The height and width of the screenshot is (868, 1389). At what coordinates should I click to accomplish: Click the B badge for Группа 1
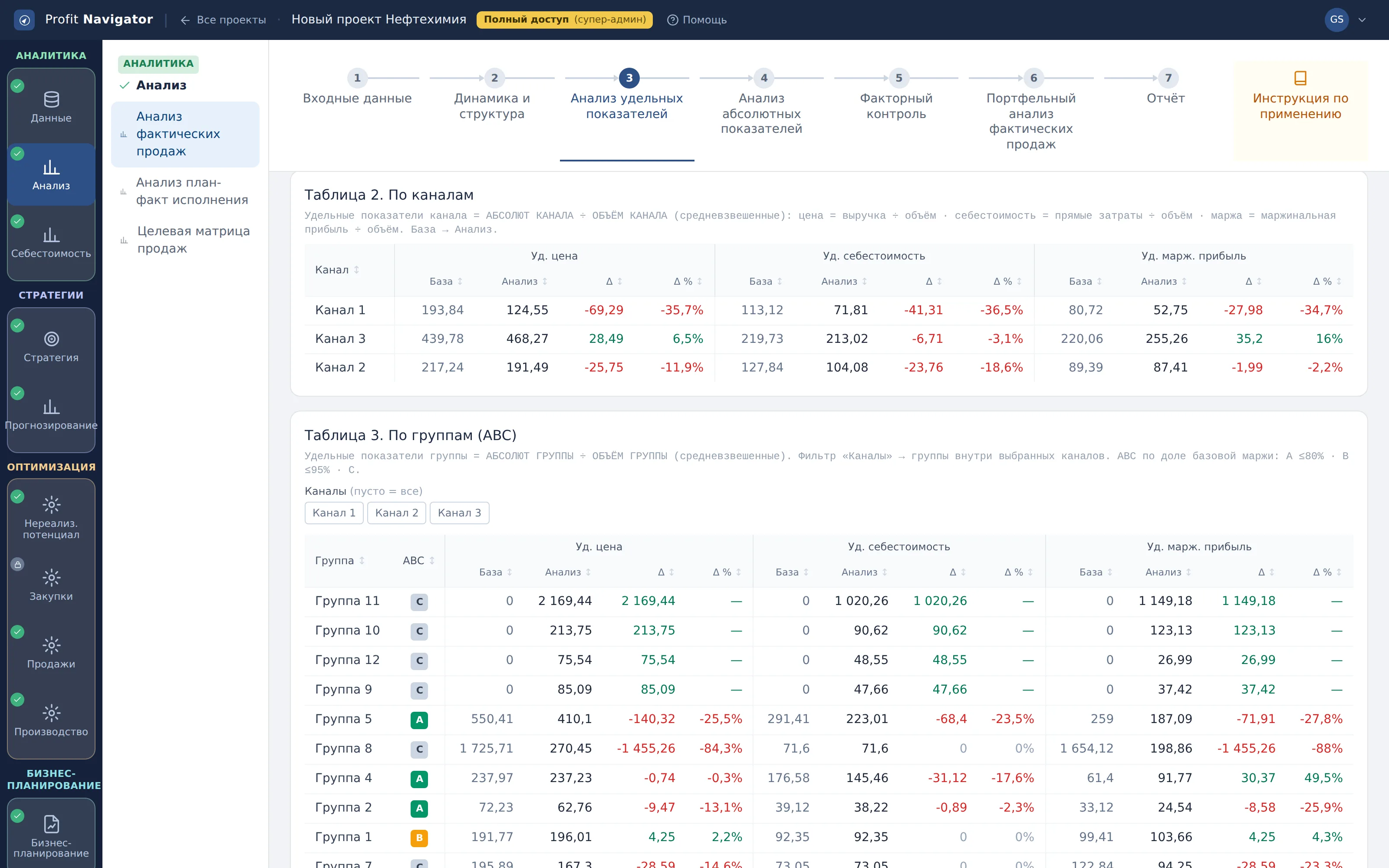coord(419,838)
